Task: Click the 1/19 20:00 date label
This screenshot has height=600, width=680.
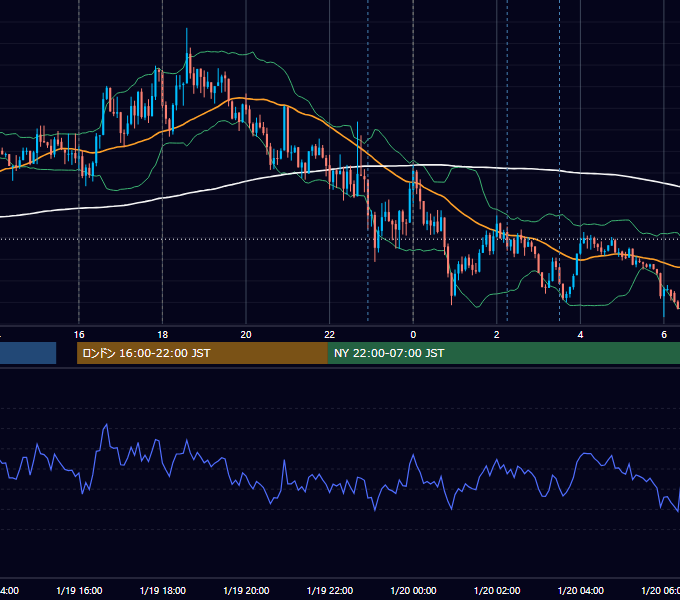Action: pyautogui.click(x=246, y=590)
